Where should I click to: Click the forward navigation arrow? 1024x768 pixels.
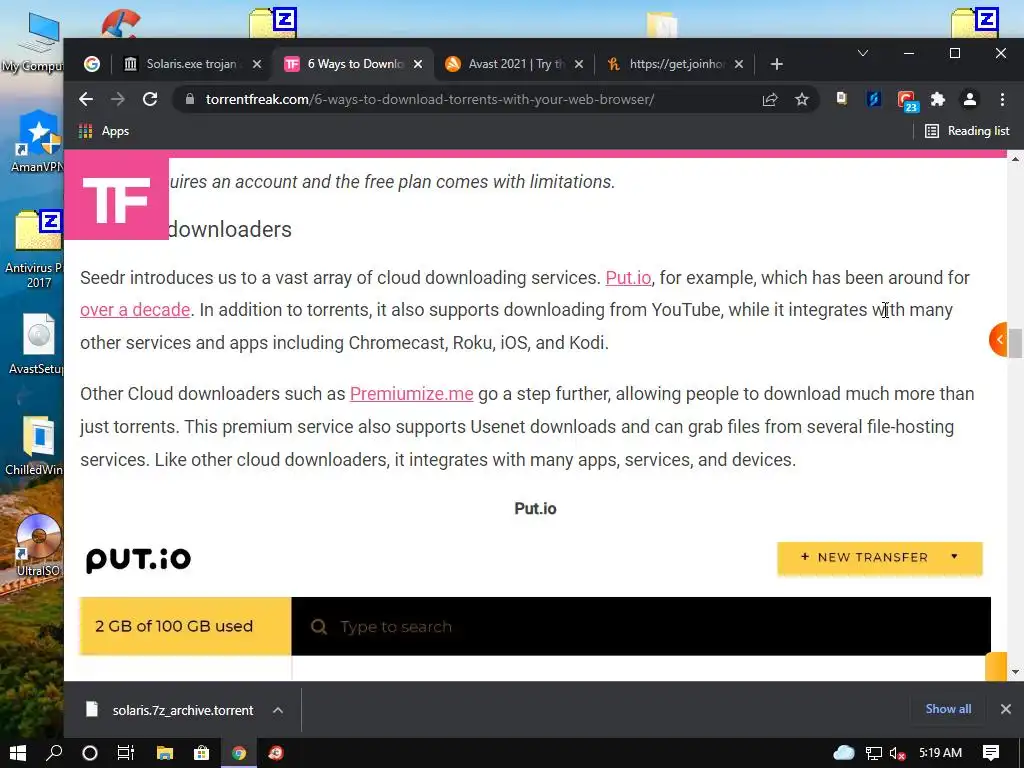(x=118, y=99)
